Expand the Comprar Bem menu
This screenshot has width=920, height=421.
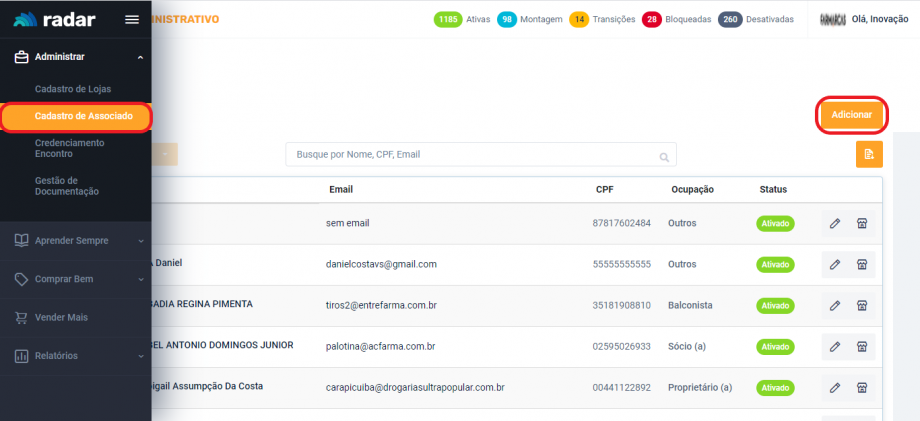(76, 279)
